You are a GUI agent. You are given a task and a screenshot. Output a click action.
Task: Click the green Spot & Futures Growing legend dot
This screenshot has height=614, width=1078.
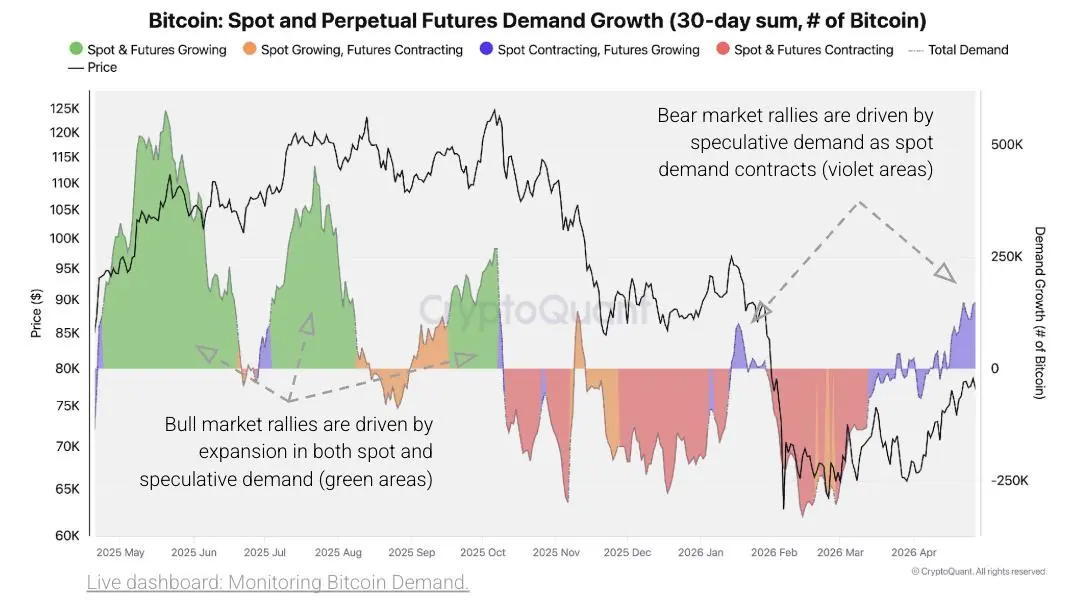(x=76, y=49)
